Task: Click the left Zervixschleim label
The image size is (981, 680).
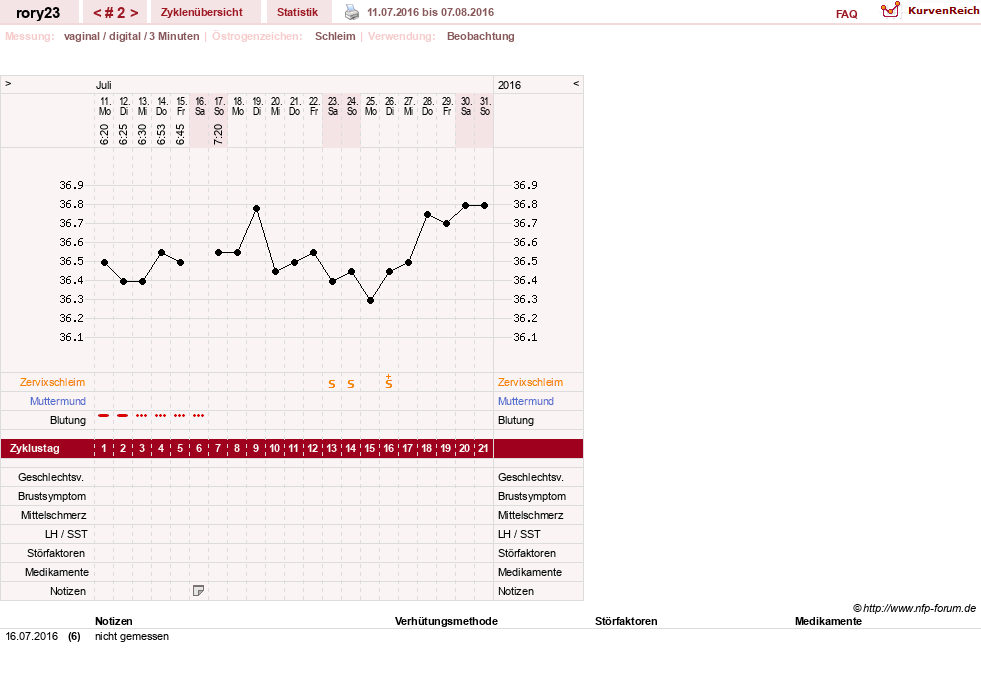Action: click(53, 382)
